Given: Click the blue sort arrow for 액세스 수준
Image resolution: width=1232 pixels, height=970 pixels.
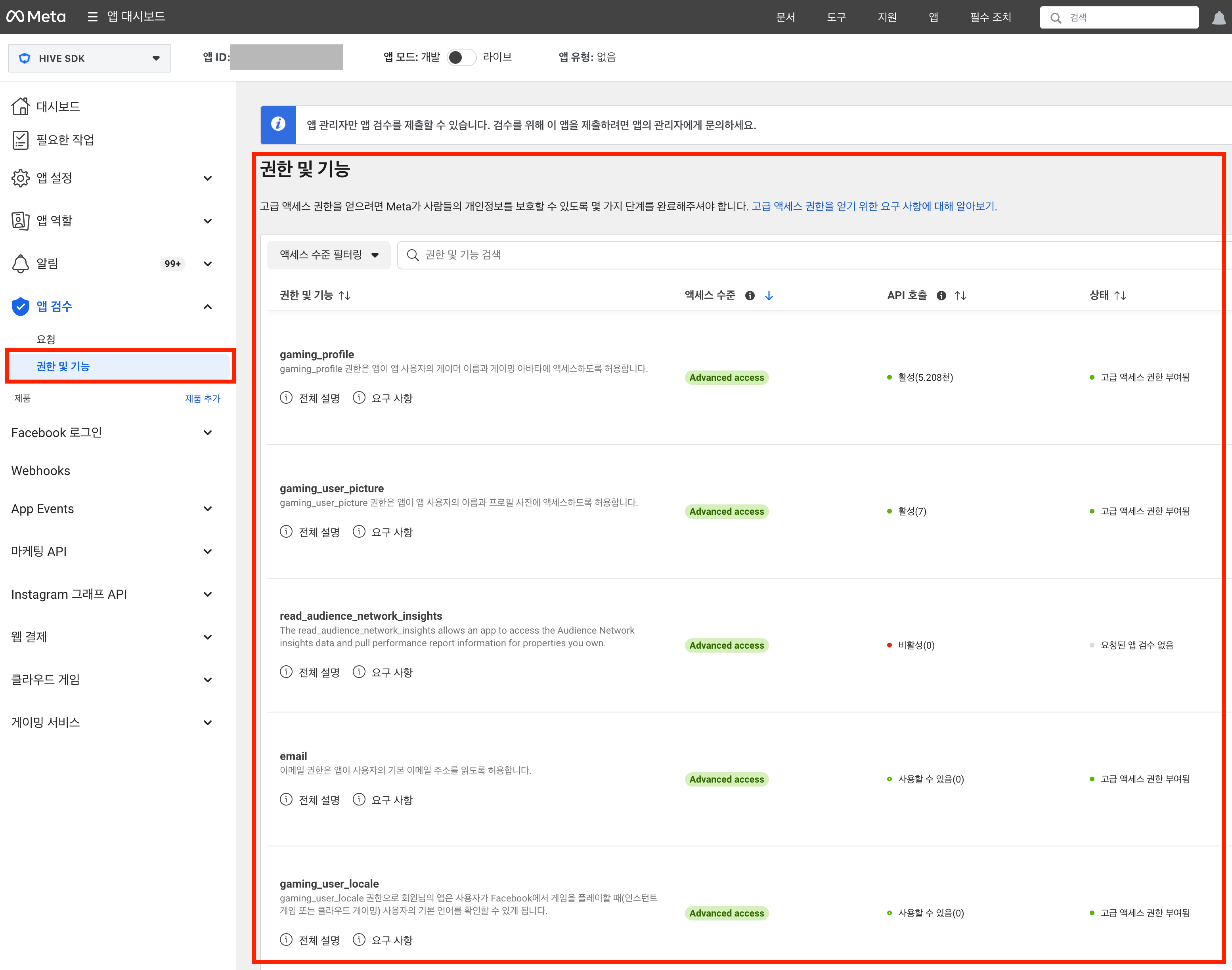Looking at the screenshot, I should pyautogui.click(x=769, y=295).
